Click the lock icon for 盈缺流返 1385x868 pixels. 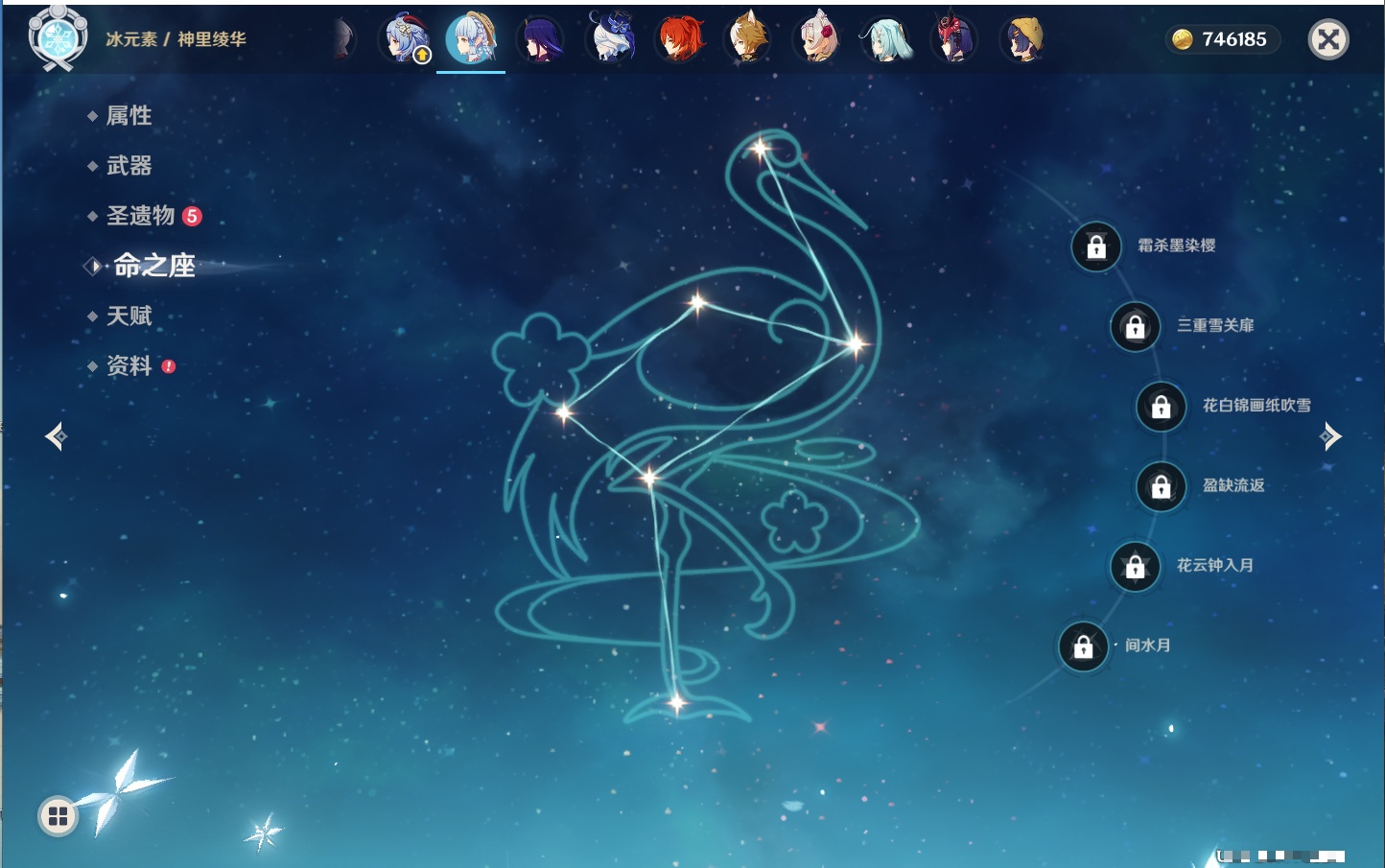tap(1162, 486)
